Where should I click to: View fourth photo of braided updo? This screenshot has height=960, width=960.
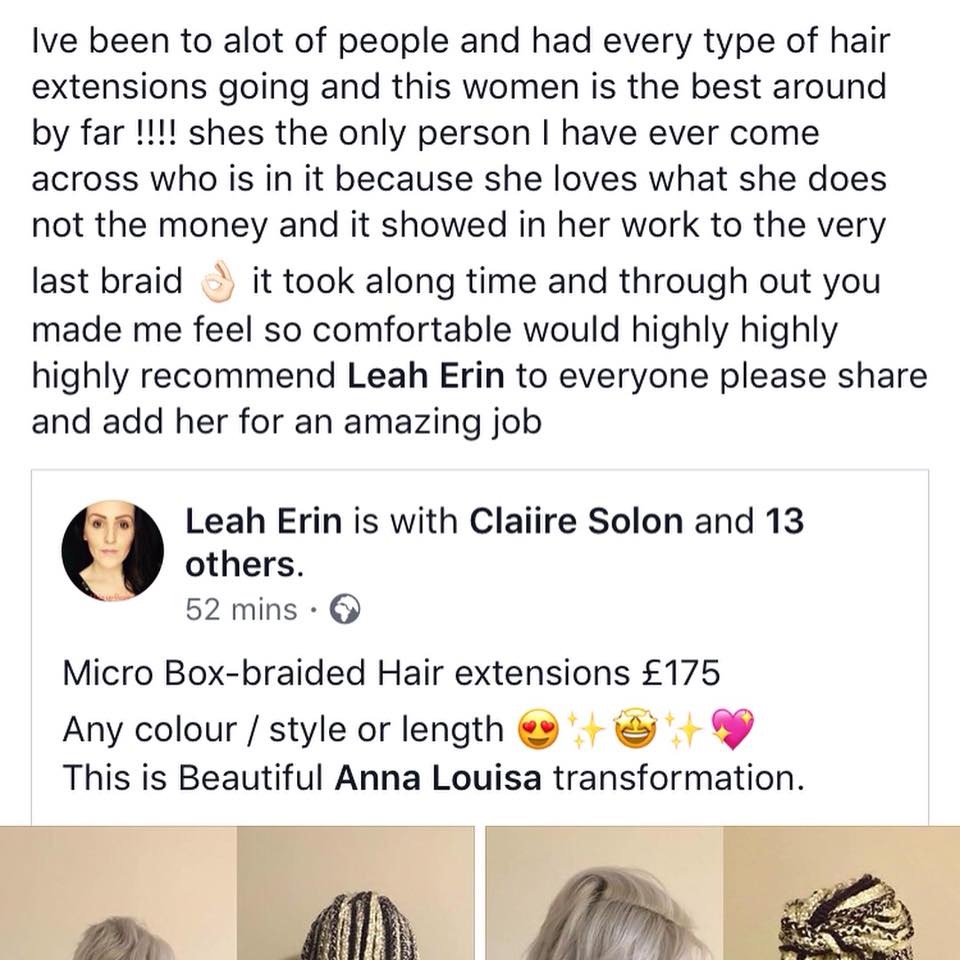(842, 893)
